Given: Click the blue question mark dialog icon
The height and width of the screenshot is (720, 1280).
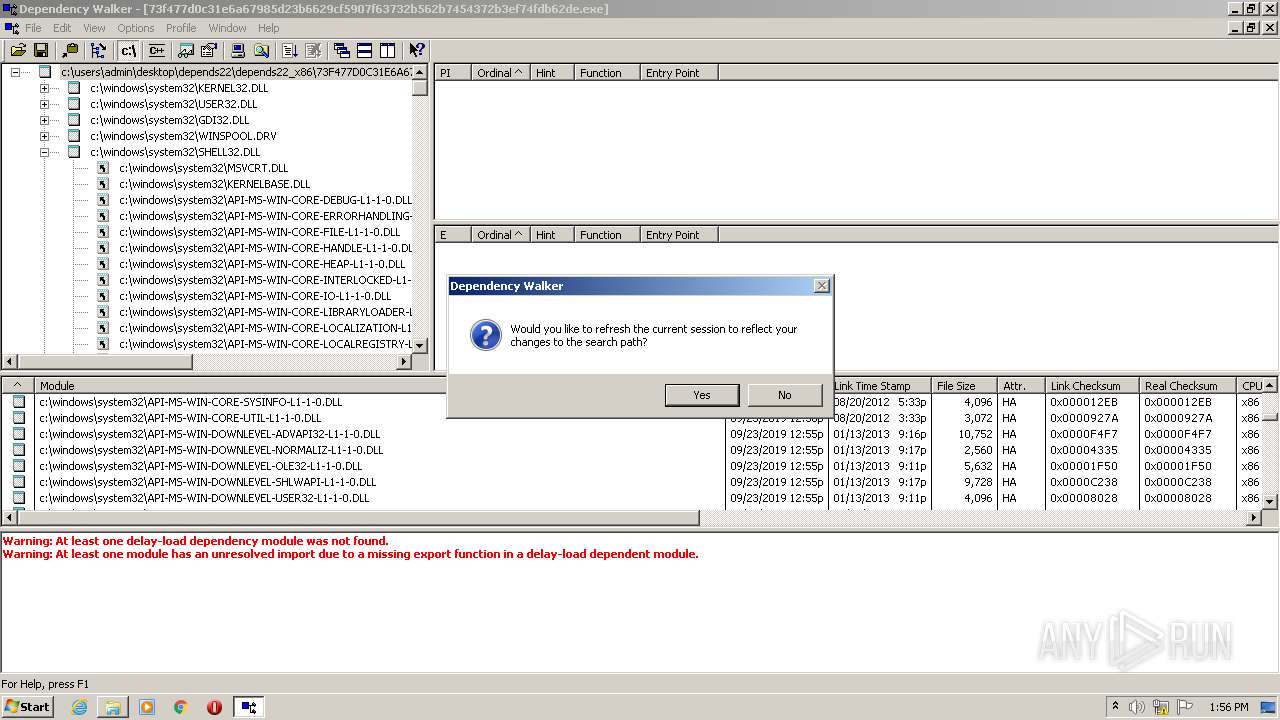Looking at the screenshot, I should coord(485,335).
